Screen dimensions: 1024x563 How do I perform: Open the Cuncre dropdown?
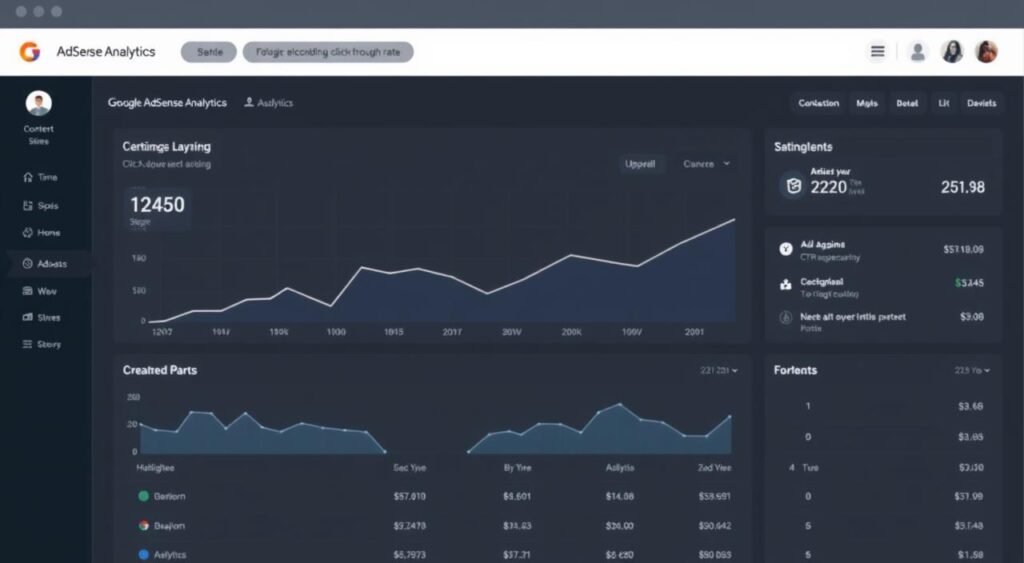click(706, 164)
